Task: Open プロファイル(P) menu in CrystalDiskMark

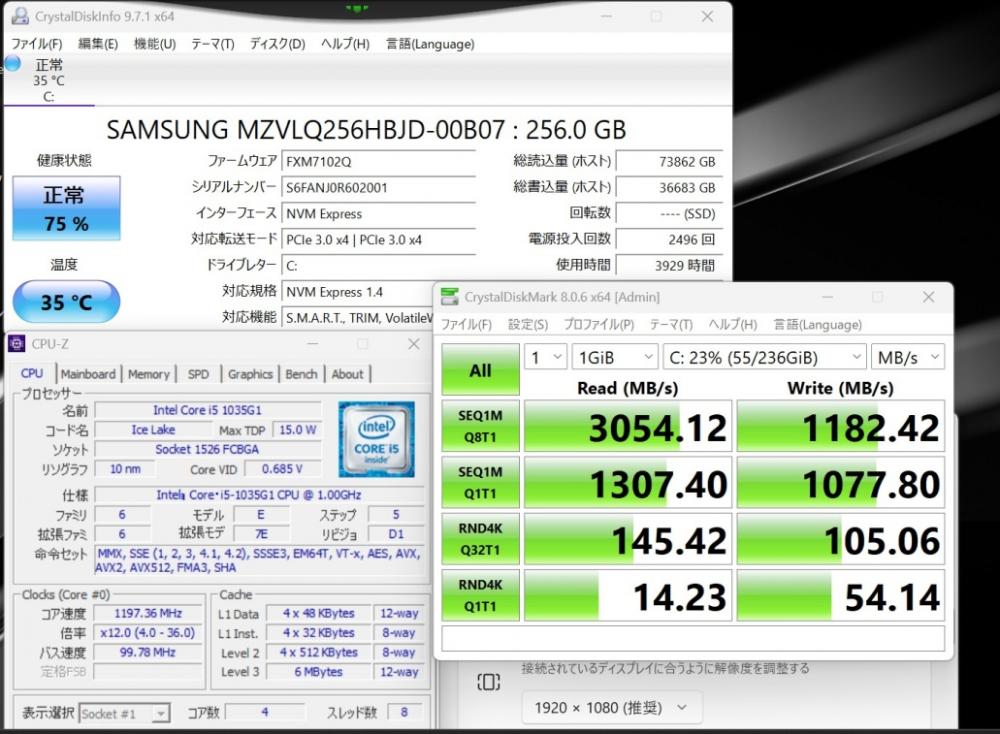Action: 598,325
